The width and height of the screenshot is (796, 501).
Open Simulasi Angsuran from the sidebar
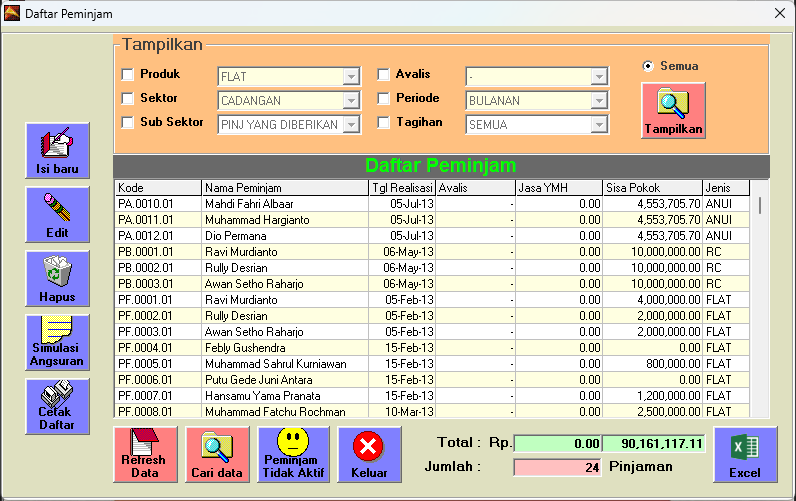pyautogui.click(x=57, y=342)
